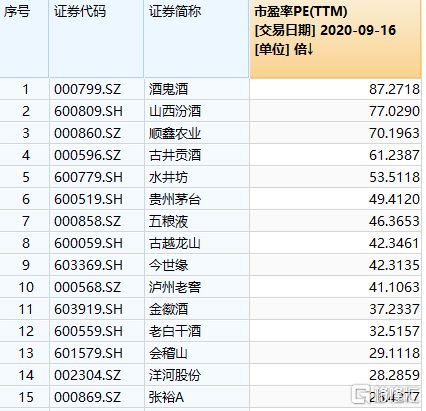The width and height of the screenshot is (426, 411).
Task: Select stock name 五粮液
Action: (x=168, y=221)
